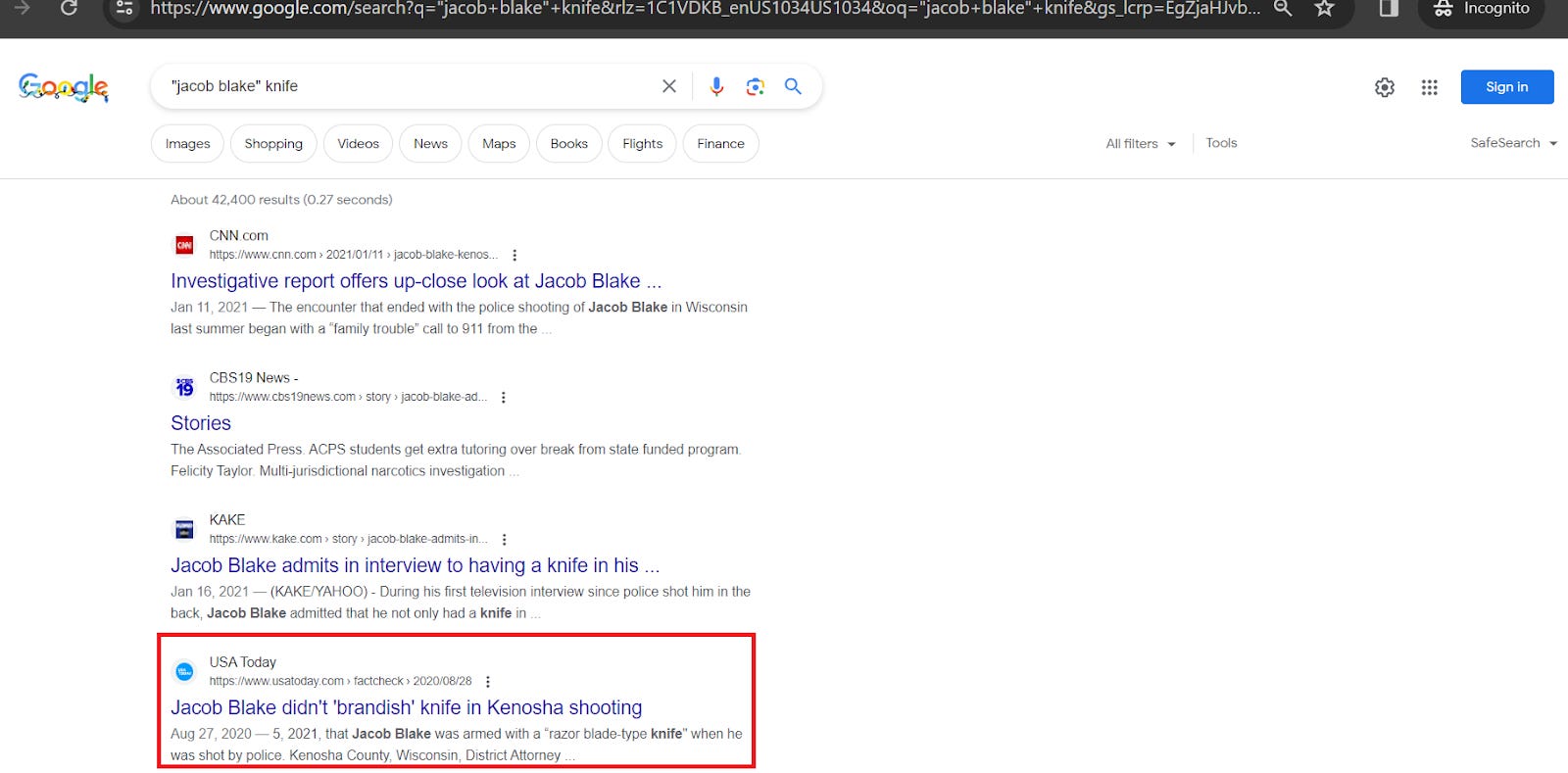Image resolution: width=1568 pixels, height=773 pixels.
Task: Search by image with the lens icon
Action: (x=755, y=86)
